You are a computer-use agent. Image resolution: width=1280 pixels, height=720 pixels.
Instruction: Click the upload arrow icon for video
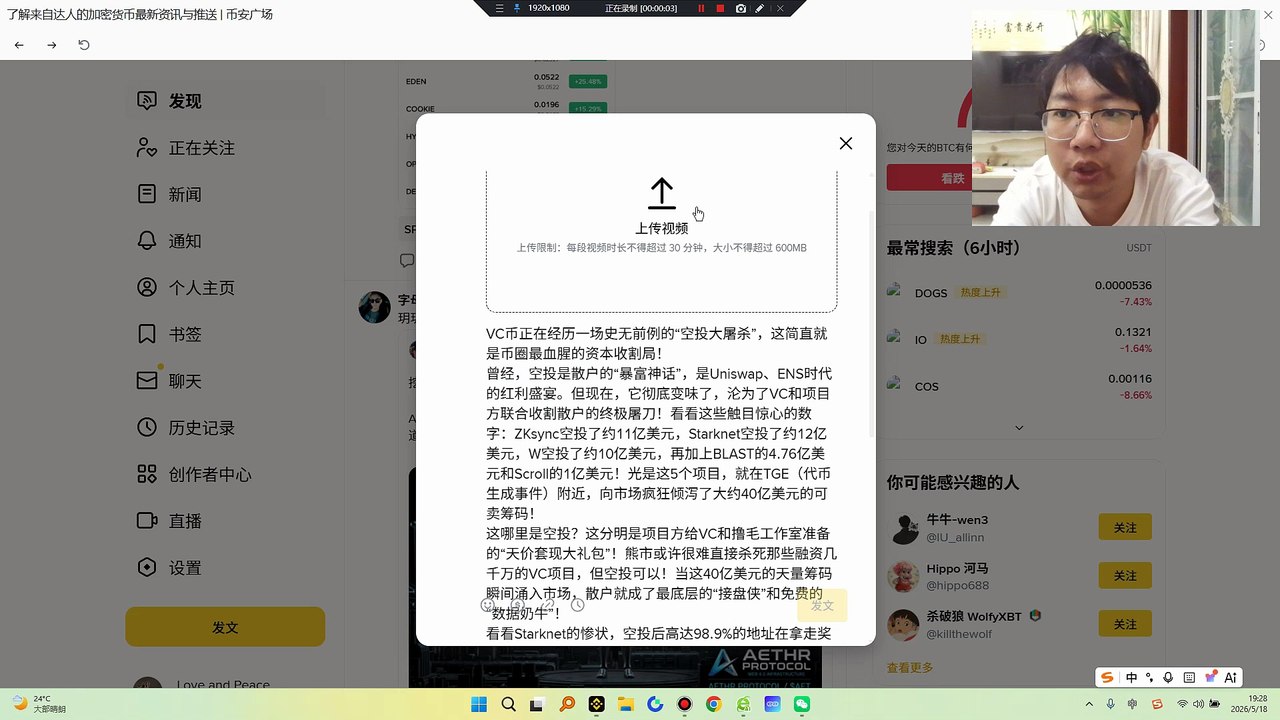click(661, 194)
